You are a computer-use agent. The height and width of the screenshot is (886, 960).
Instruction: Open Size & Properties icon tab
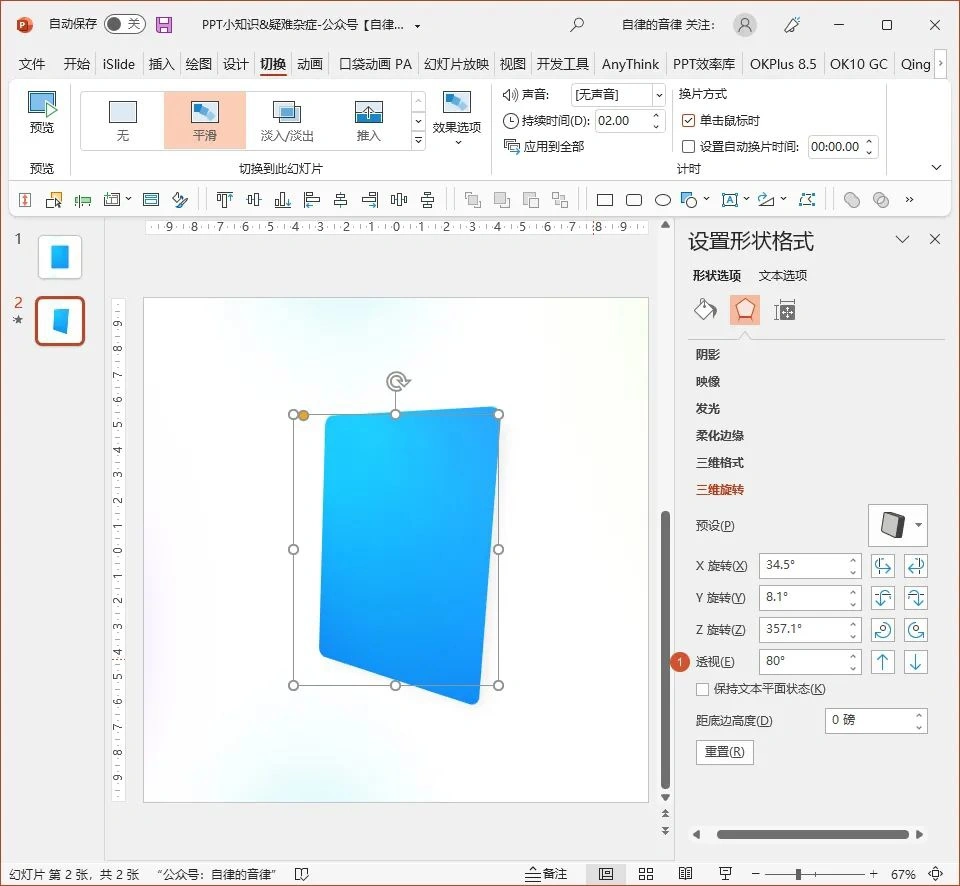pyautogui.click(x=785, y=310)
